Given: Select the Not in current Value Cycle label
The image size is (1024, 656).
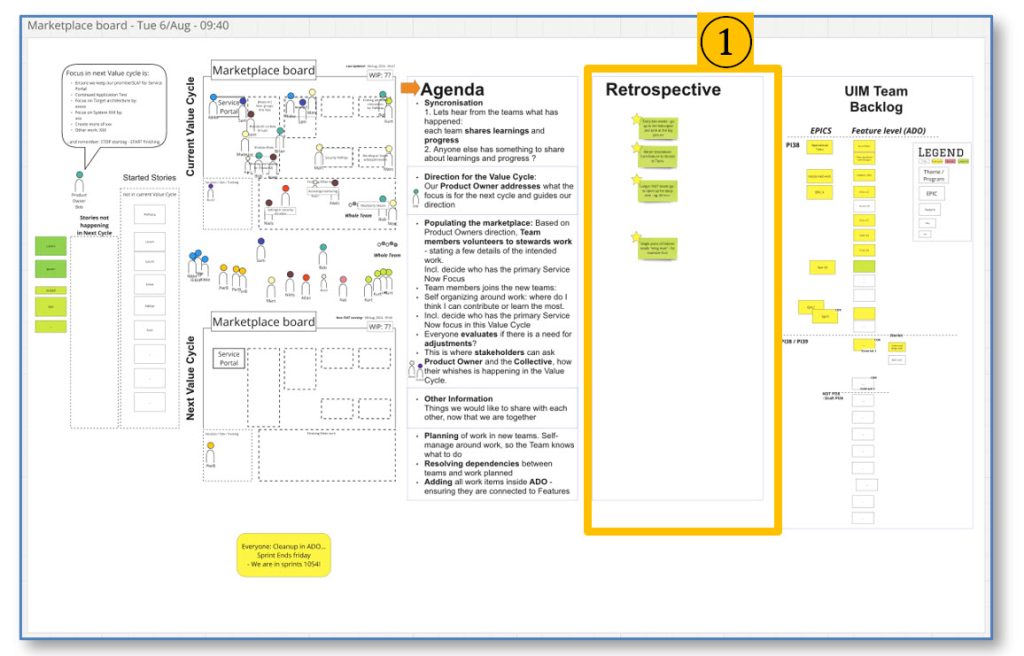Looking at the screenshot, I should click(x=150, y=194).
